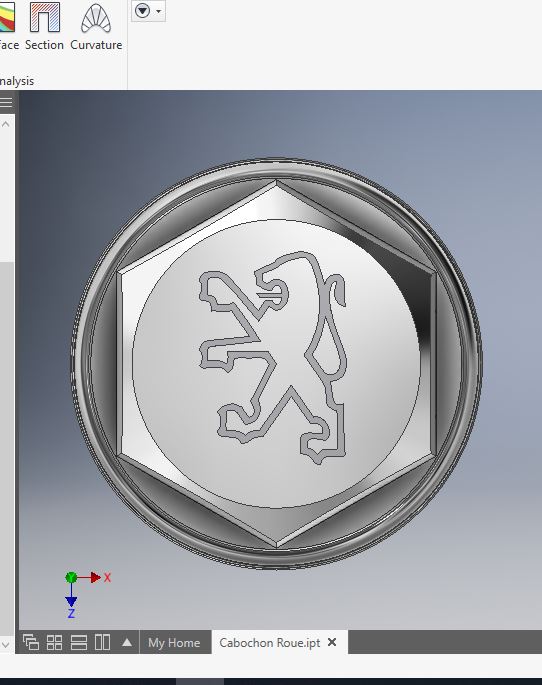Image resolution: width=542 pixels, height=685 pixels.
Task: Select the Cabochon Roue.ipt document tab
Action: [x=269, y=643]
